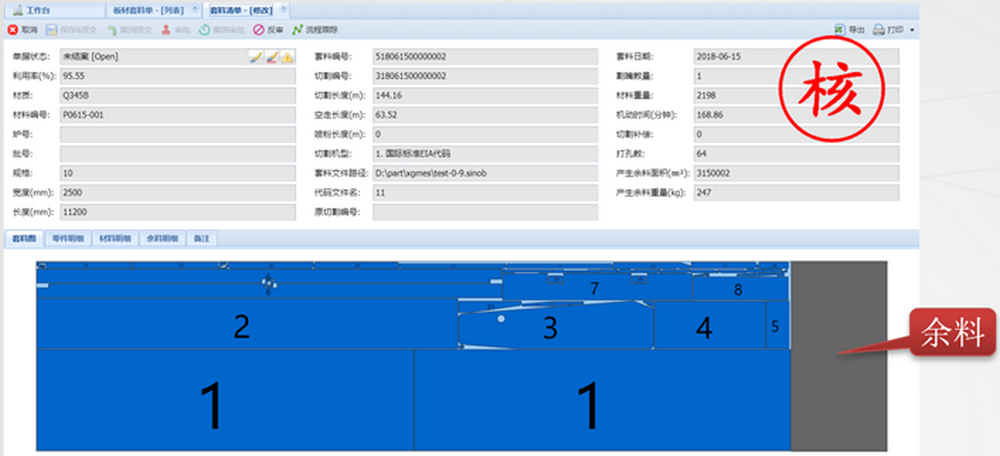Click the 反审 reverse-audit toolbar icon

[257, 30]
